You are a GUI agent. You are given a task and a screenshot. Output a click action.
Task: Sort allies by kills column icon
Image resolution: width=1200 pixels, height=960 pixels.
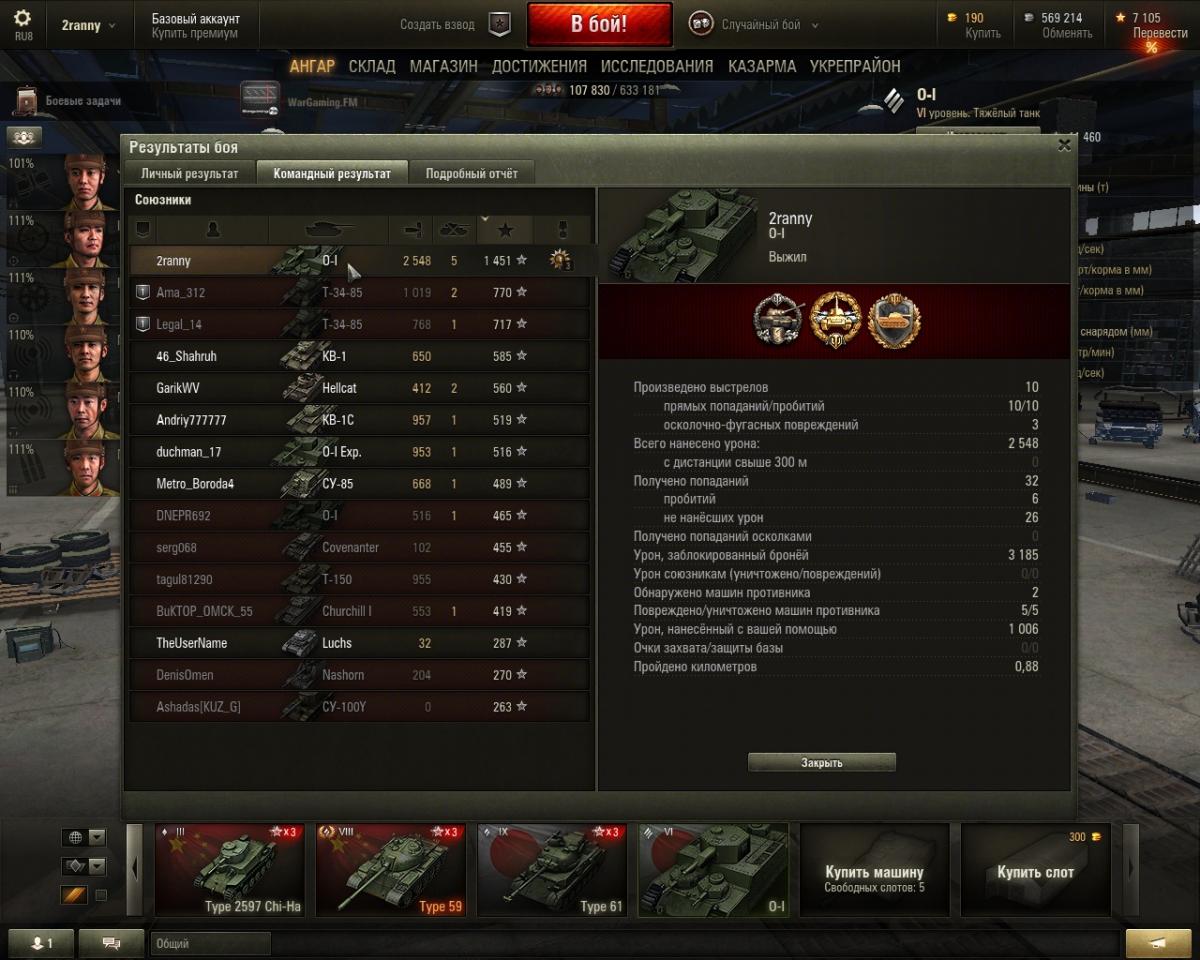pos(455,230)
